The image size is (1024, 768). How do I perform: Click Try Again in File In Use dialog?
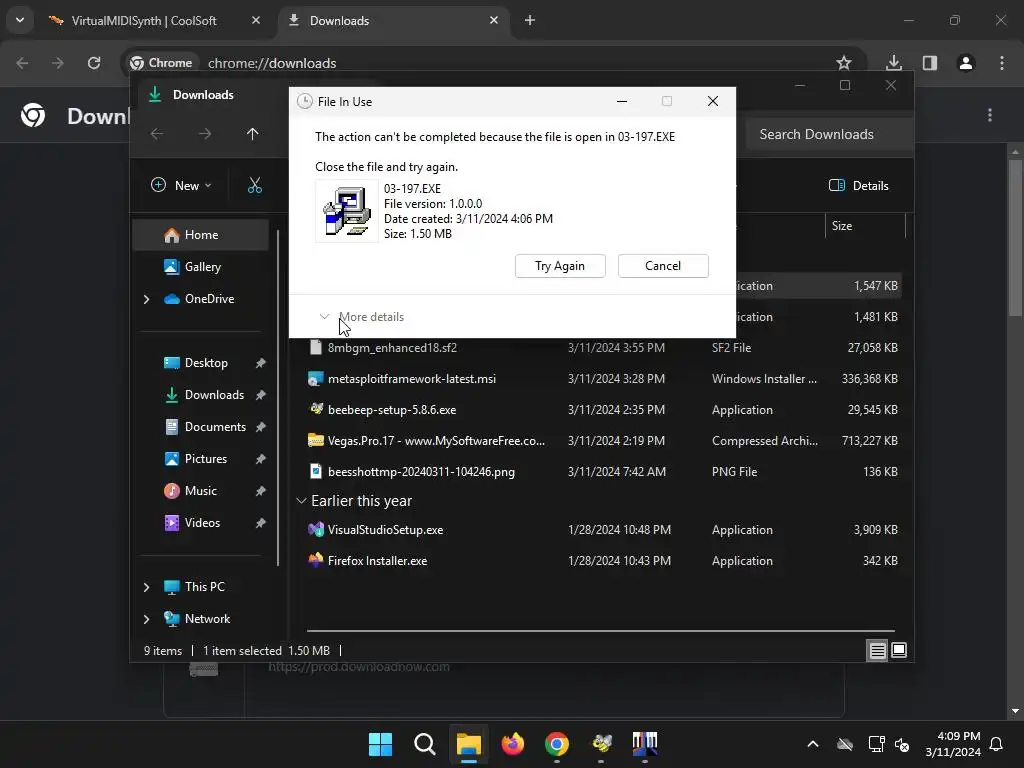point(560,266)
